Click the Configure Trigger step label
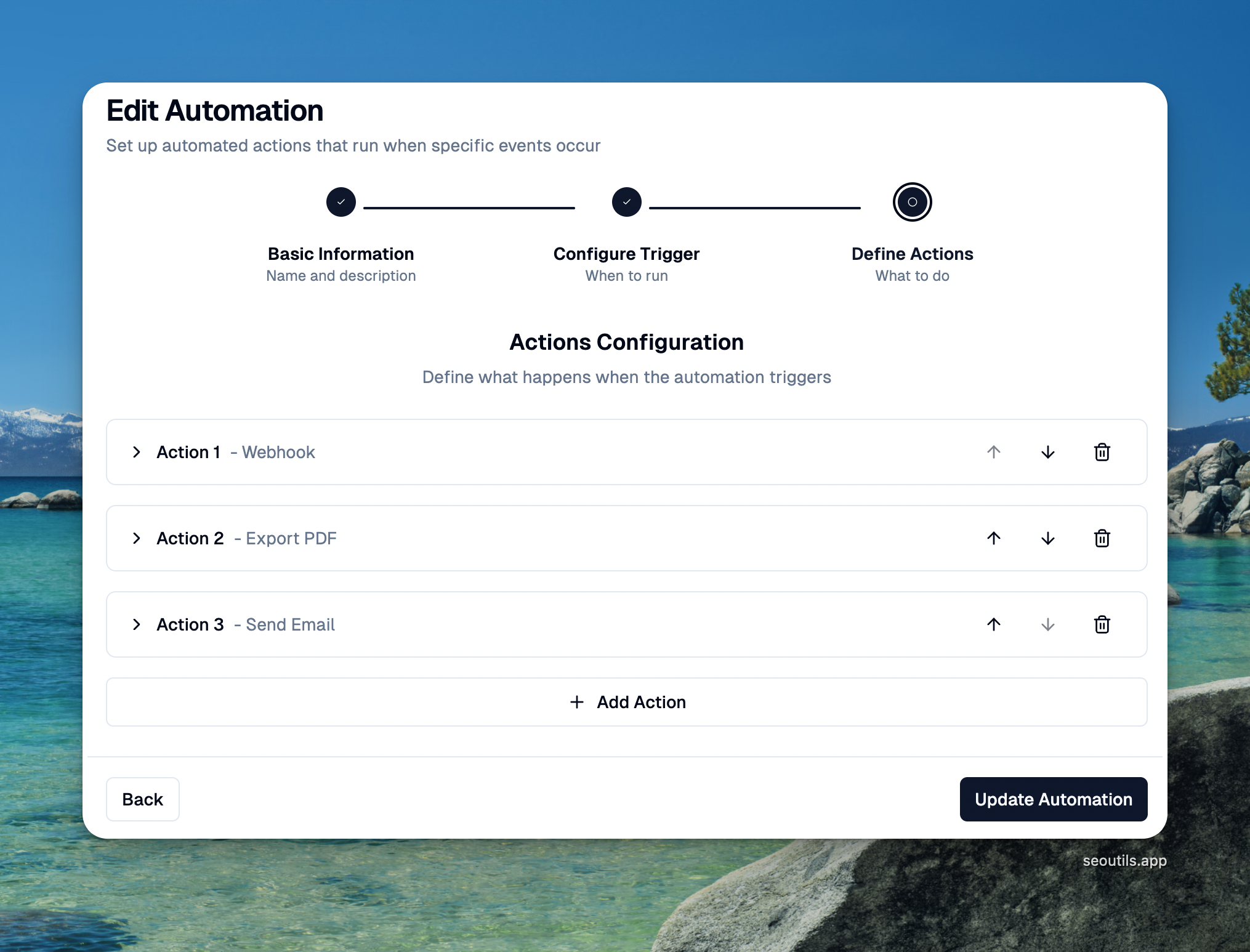The width and height of the screenshot is (1250, 952). point(626,254)
